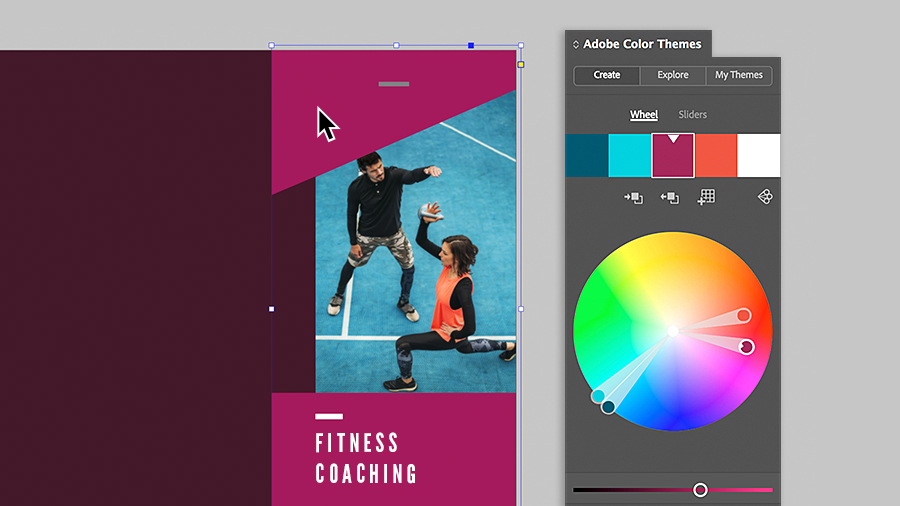The height and width of the screenshot is (506, 900).
Task: Select the white color swatch
Action: [x=758, y=155]
